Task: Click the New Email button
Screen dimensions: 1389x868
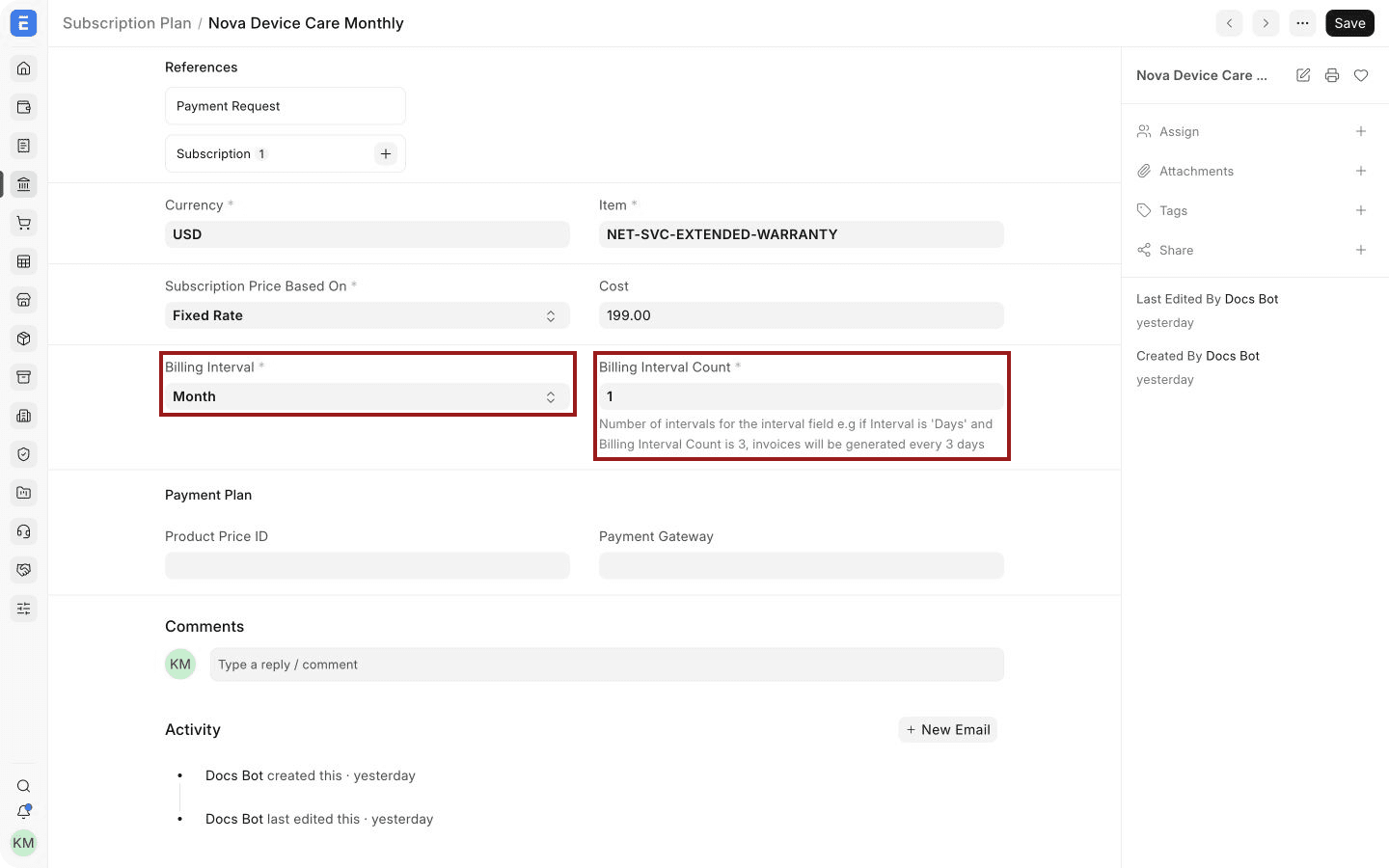Action: pos(948,729)
